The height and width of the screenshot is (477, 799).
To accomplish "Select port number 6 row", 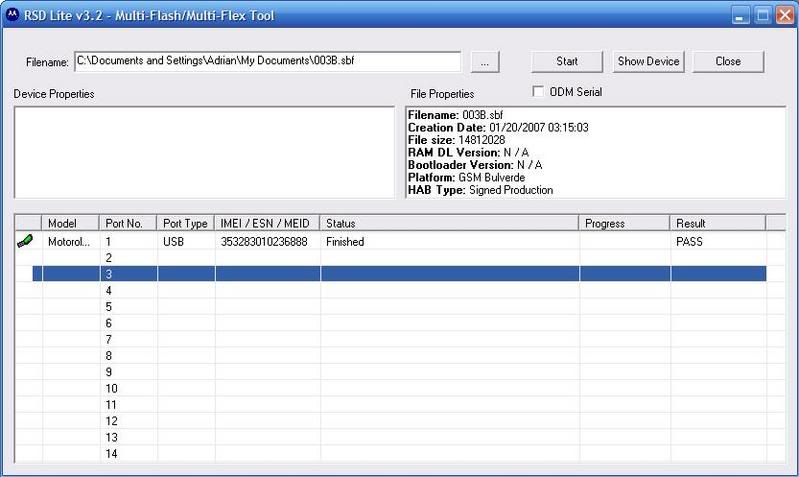I will [400, 323].
